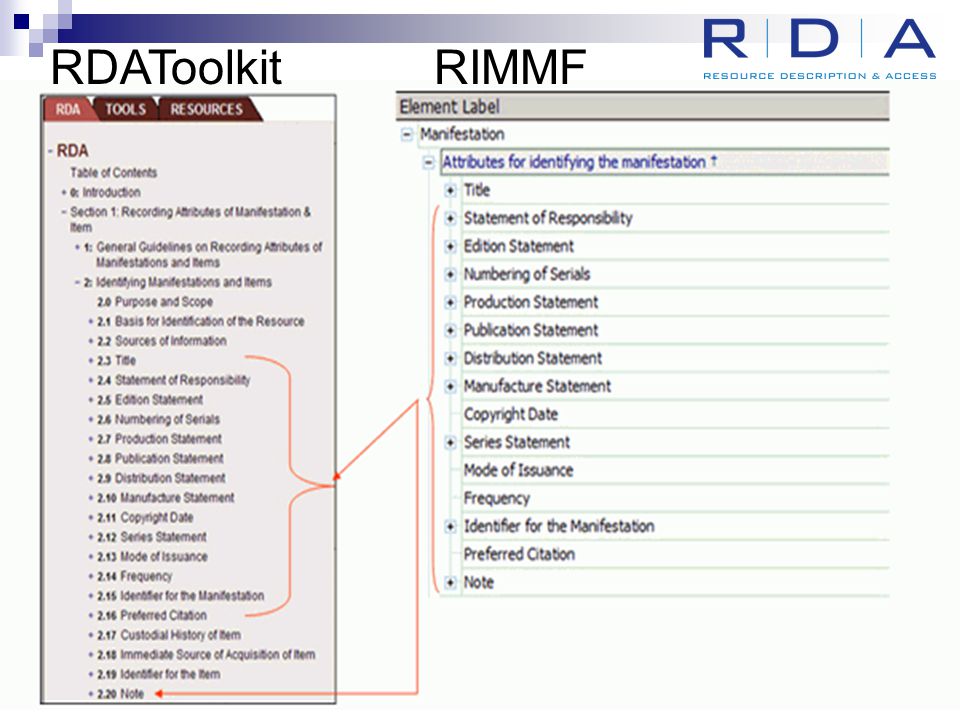Expand the Publication Statement element

(x=450, y=331)
